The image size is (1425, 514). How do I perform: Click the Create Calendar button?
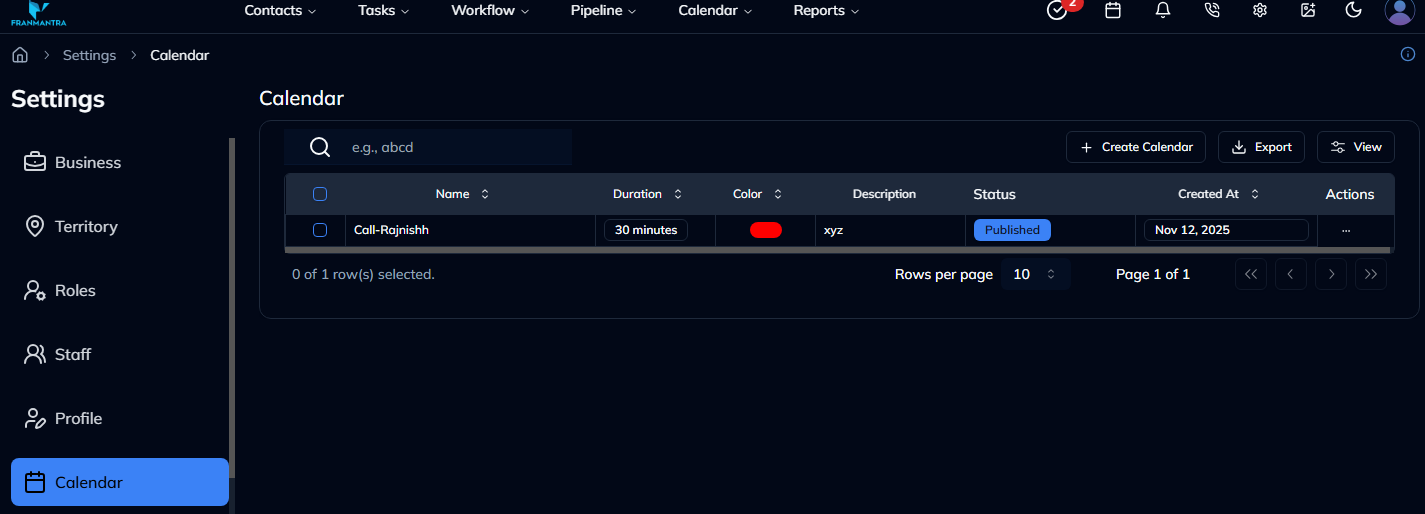[1136, 147]
